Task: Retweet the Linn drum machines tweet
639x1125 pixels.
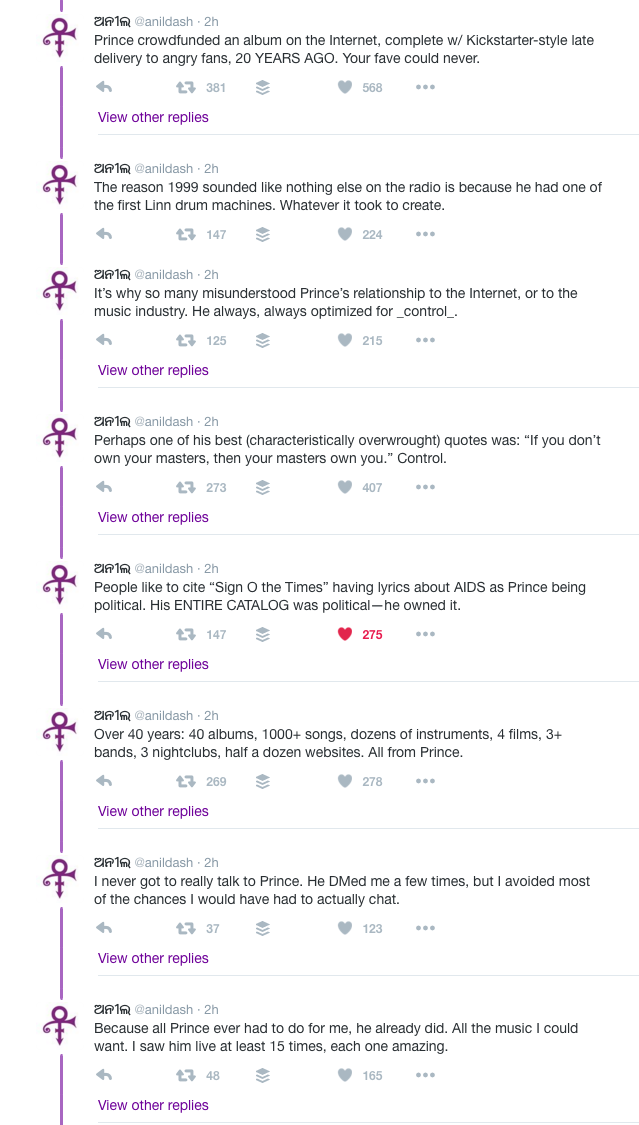Action: (185, 235)
